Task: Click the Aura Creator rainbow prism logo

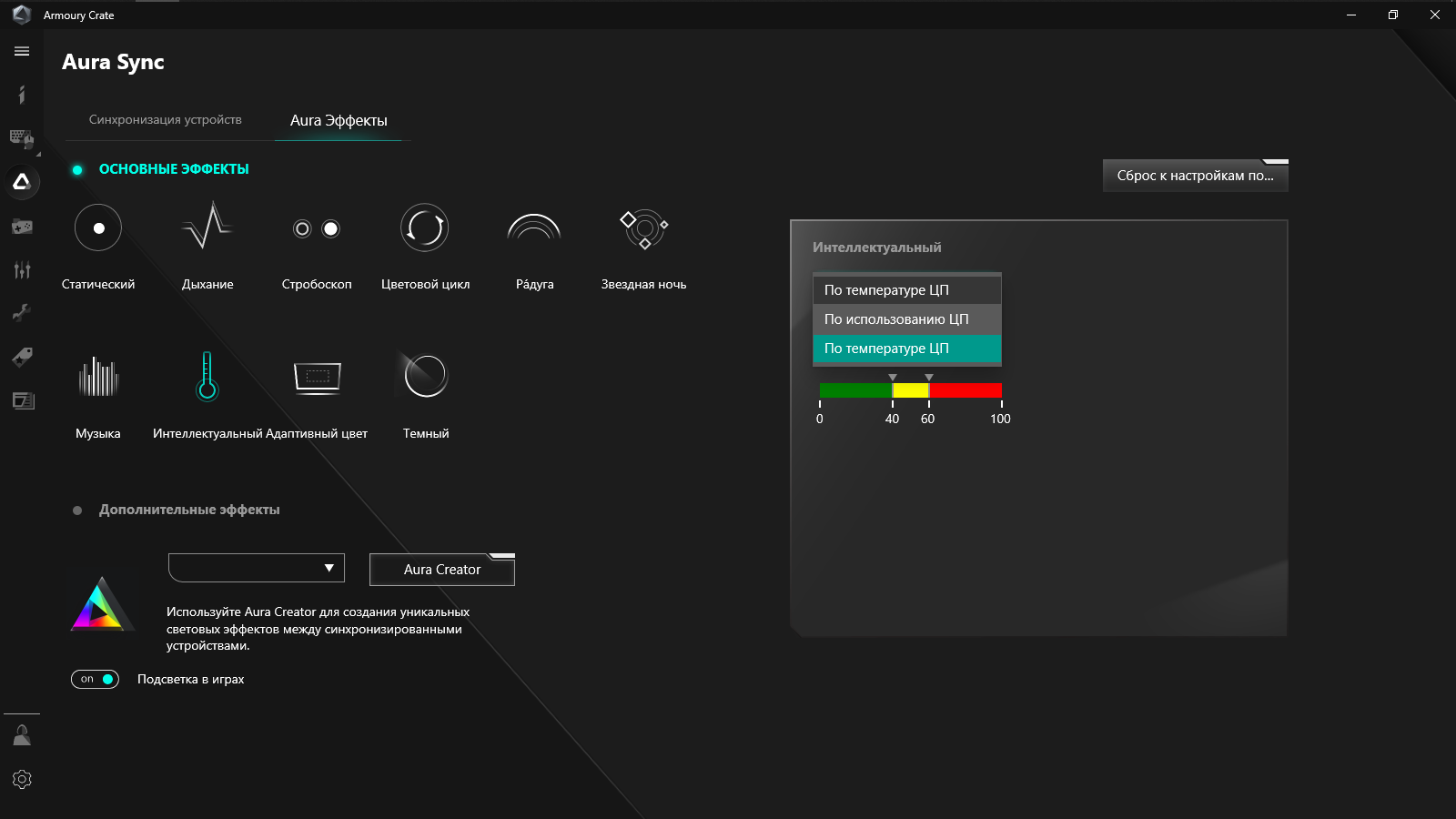Action: (x=102, y=603)
